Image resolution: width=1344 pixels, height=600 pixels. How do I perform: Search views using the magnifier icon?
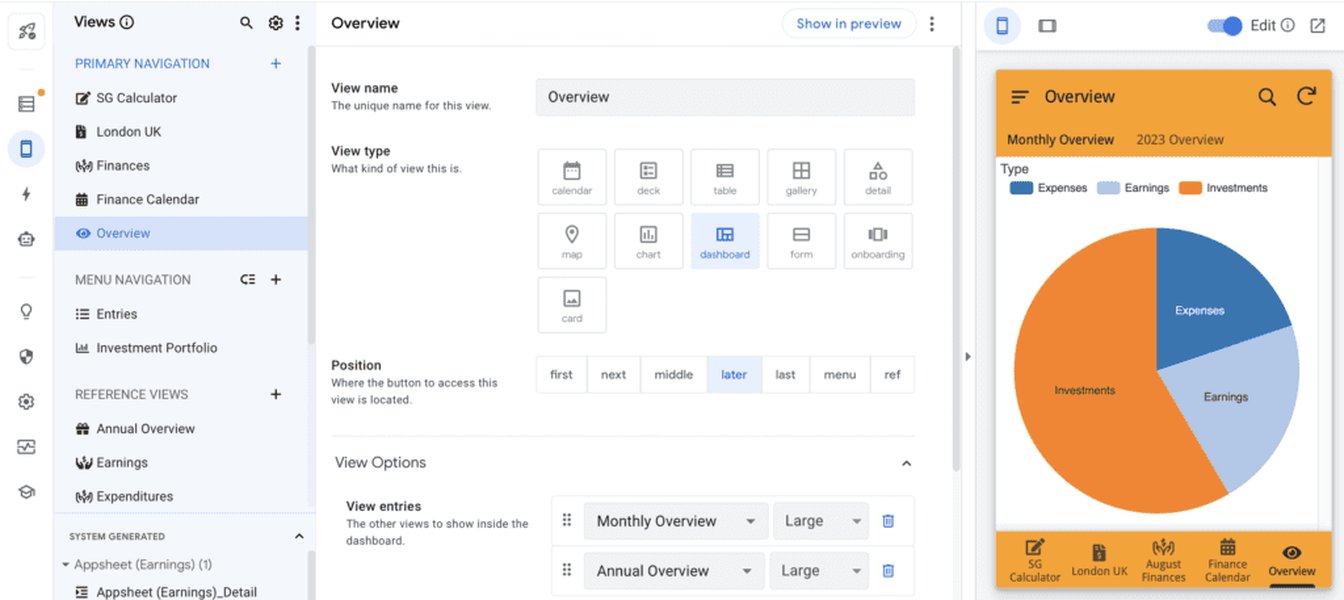tap(245, 22)
